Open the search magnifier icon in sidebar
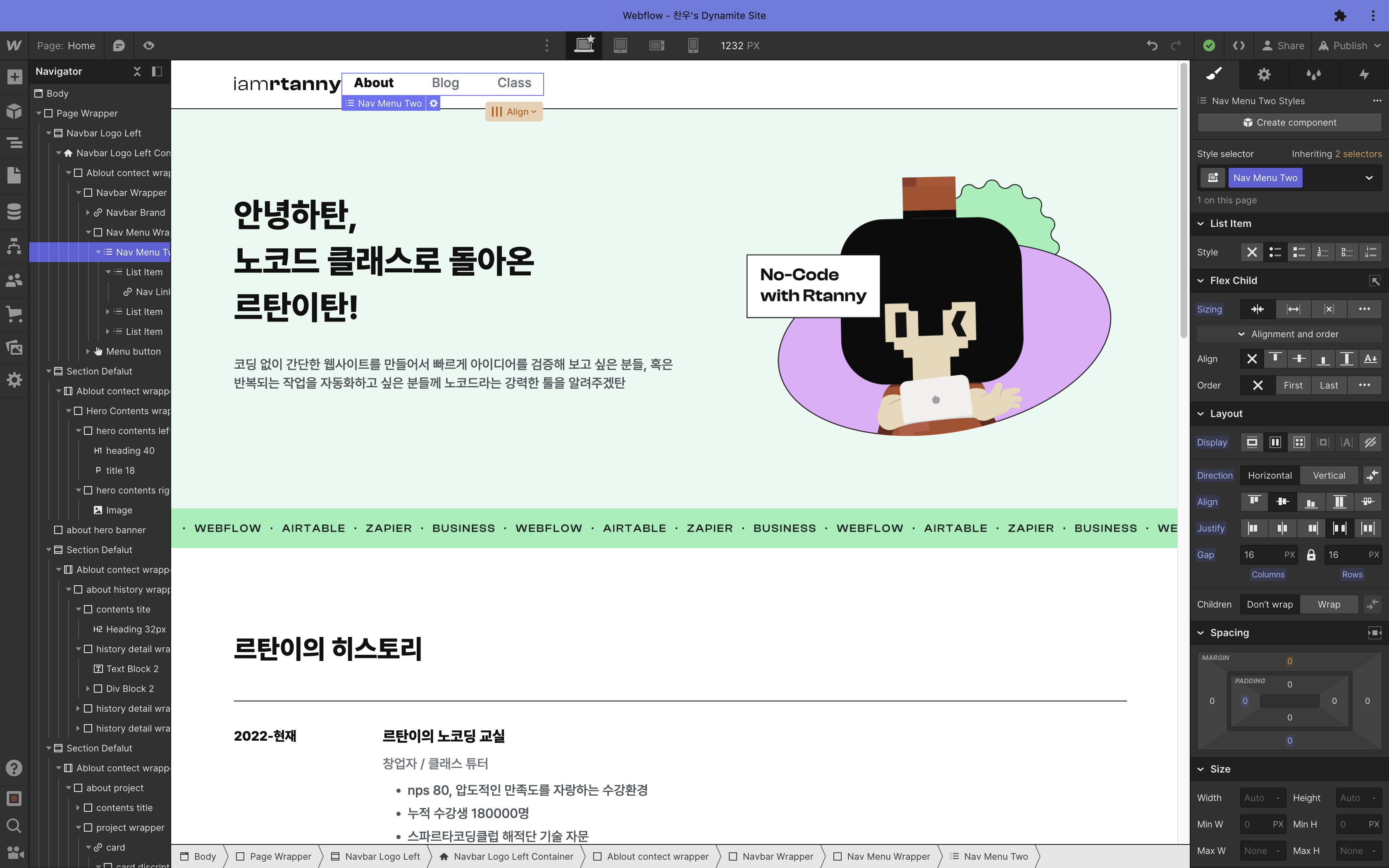Viewport: 1389px width, 868px height. click(x=14, y=825)
